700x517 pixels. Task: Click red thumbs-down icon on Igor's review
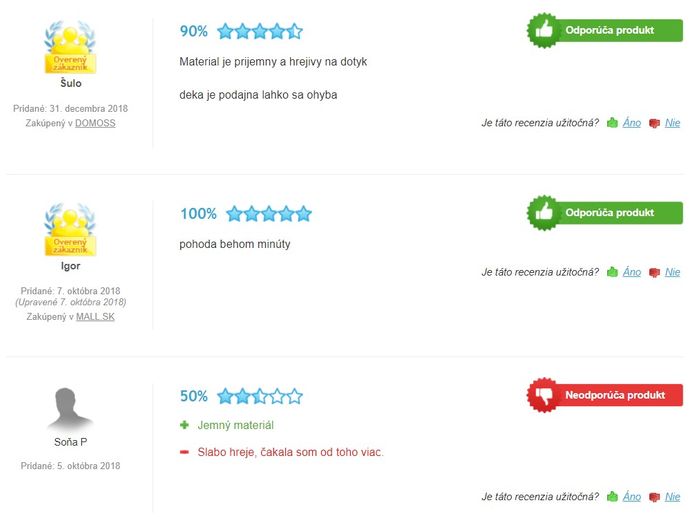click(x=654, y=272)
